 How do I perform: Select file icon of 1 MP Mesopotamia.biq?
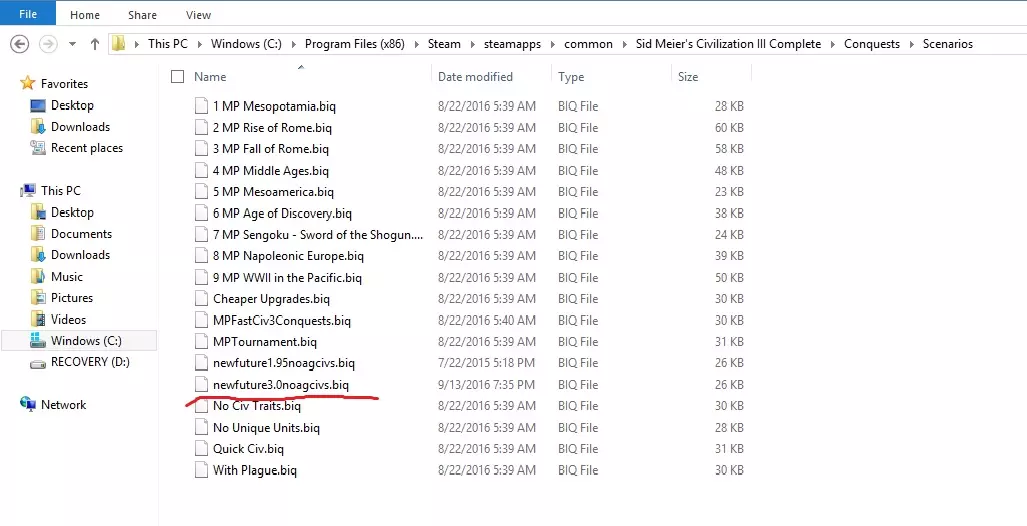pyautogui.click(x=201, y=106)
